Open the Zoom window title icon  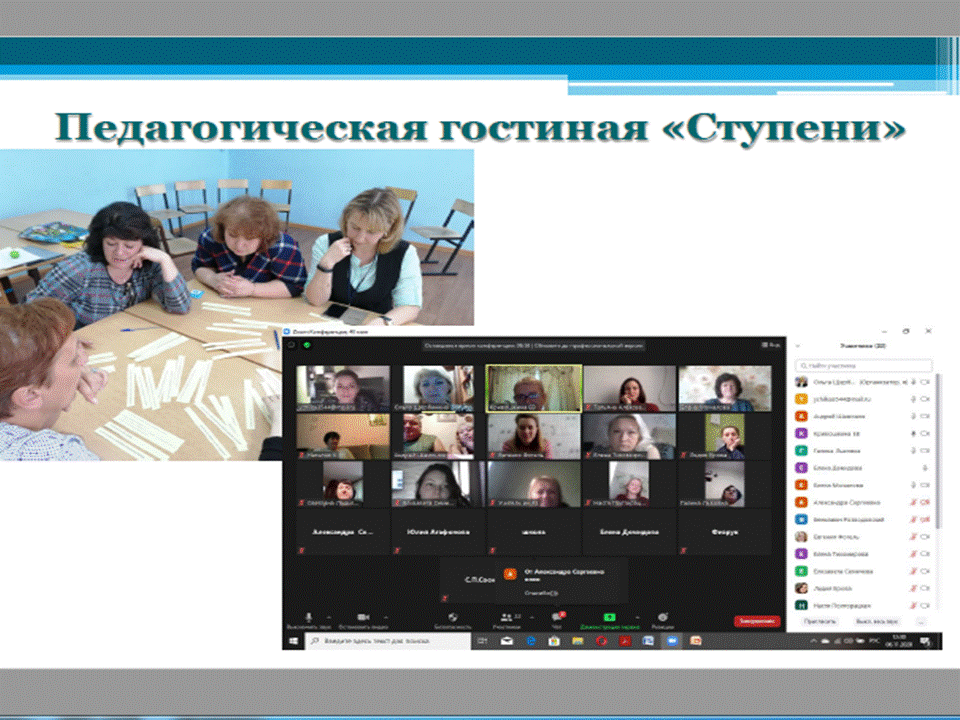287,331
